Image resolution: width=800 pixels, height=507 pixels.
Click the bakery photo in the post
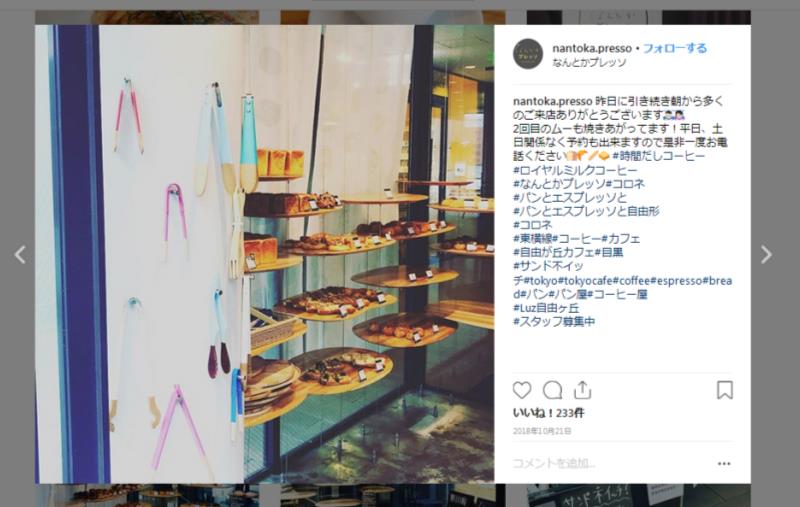pos(264,254)
